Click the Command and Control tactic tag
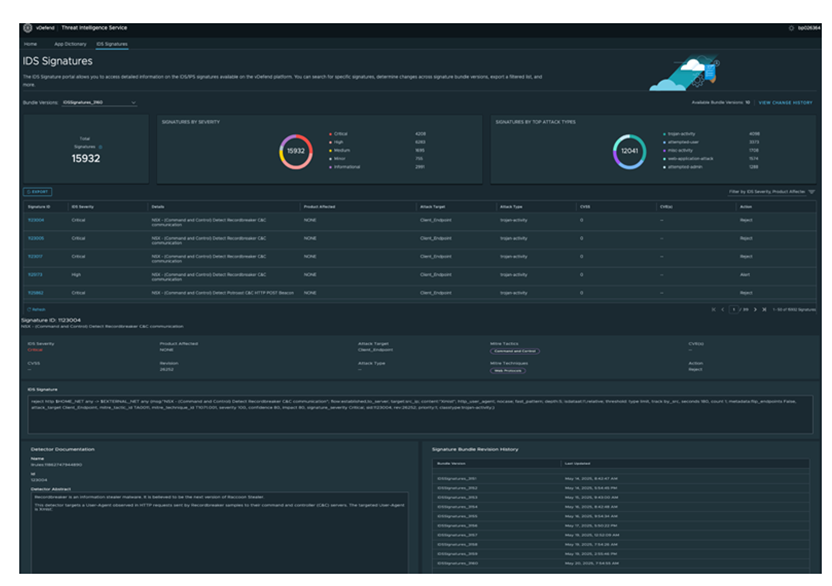832x586 pixels. pyautogui.click(x=515, y=351)
